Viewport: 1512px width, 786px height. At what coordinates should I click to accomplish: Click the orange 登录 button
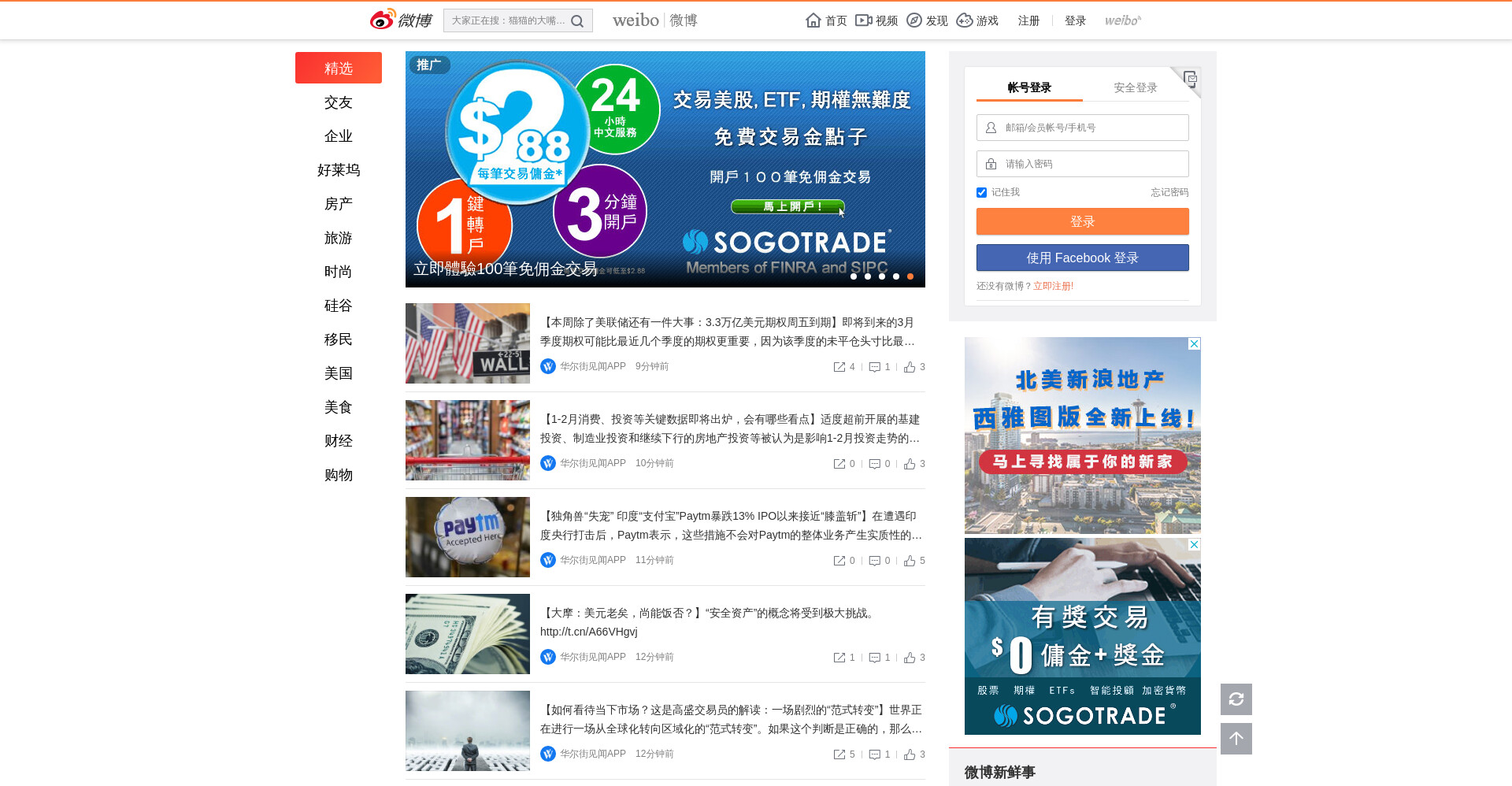click(1083, 221)
